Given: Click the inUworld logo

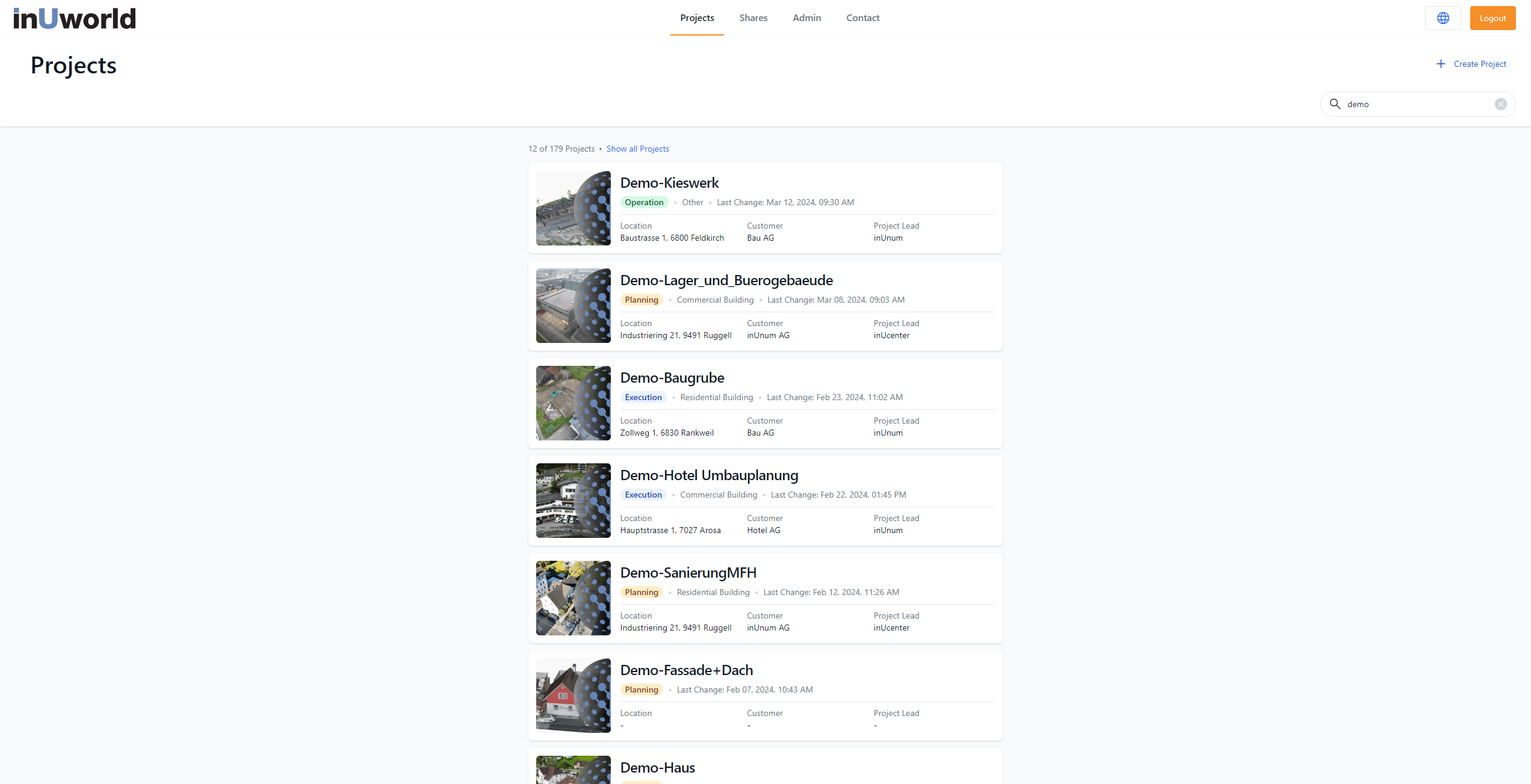Looking at the screenshot, I should pos(75,18).
